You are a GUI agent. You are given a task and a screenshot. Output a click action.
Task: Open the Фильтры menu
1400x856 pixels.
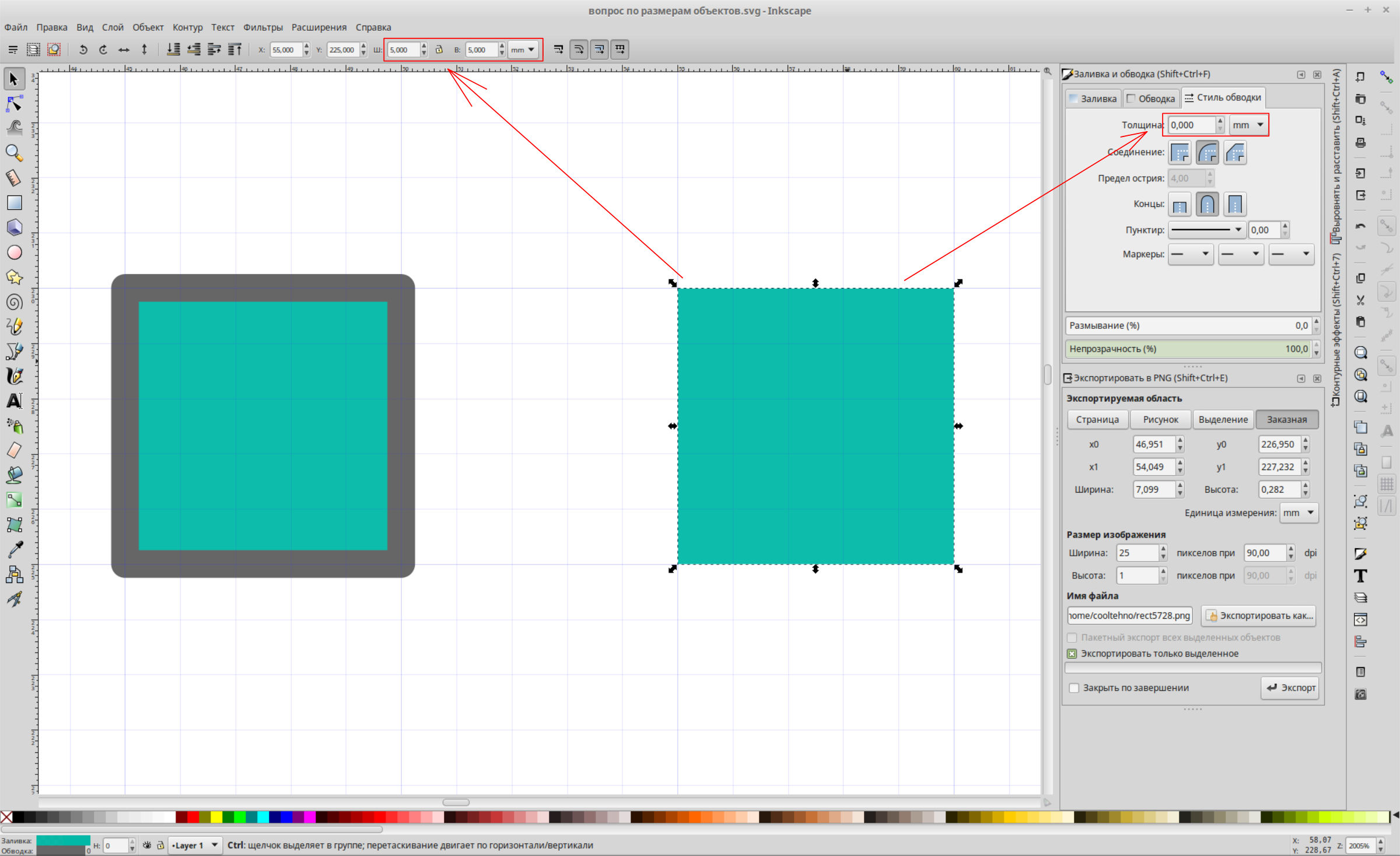point(262,27)
